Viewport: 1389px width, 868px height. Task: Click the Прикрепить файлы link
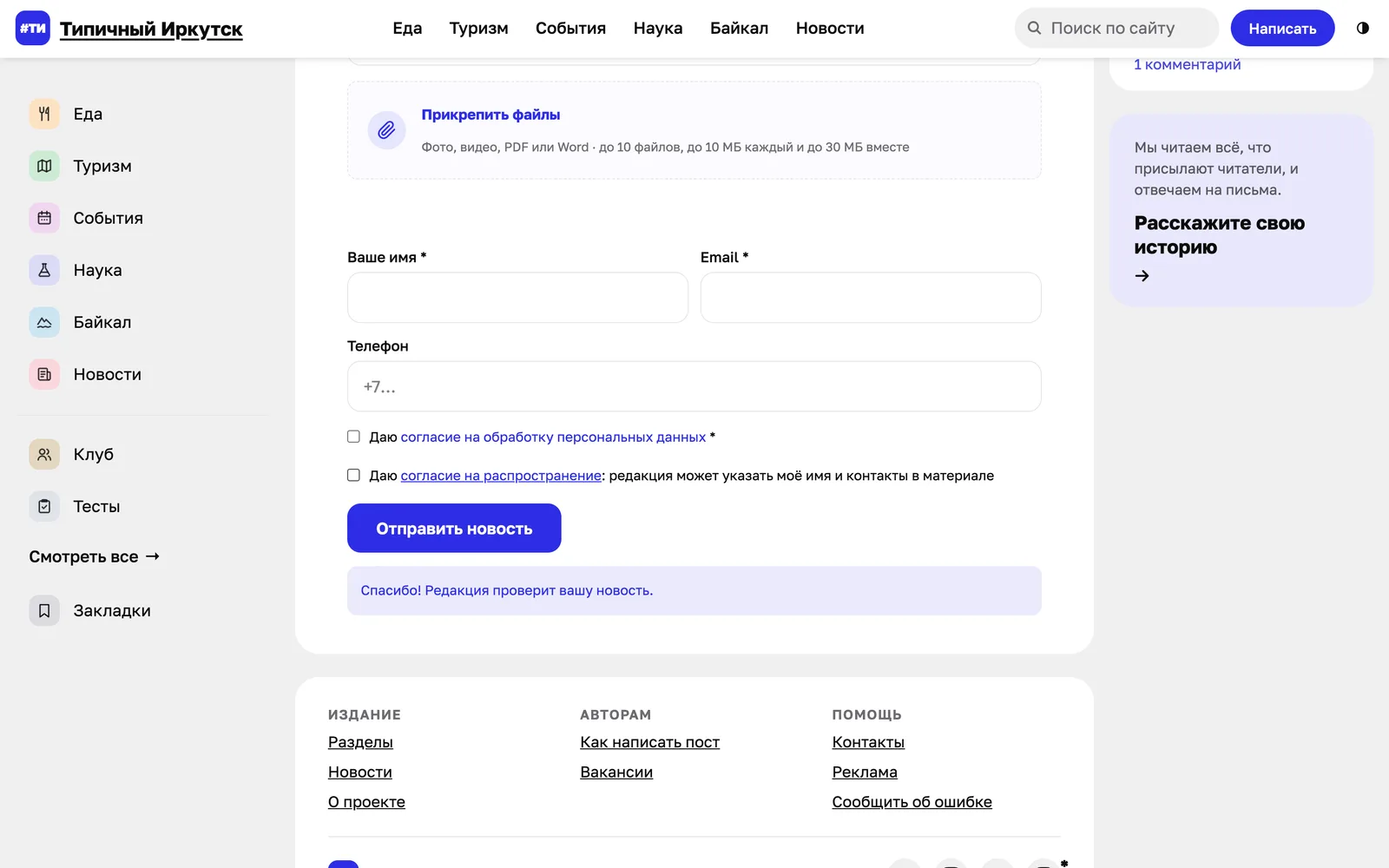click(490, 115)
